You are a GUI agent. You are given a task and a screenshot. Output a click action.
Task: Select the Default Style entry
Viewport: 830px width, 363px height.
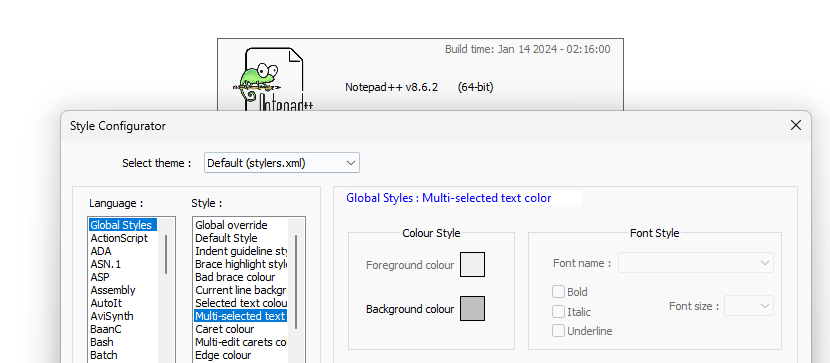coord(226,238)
